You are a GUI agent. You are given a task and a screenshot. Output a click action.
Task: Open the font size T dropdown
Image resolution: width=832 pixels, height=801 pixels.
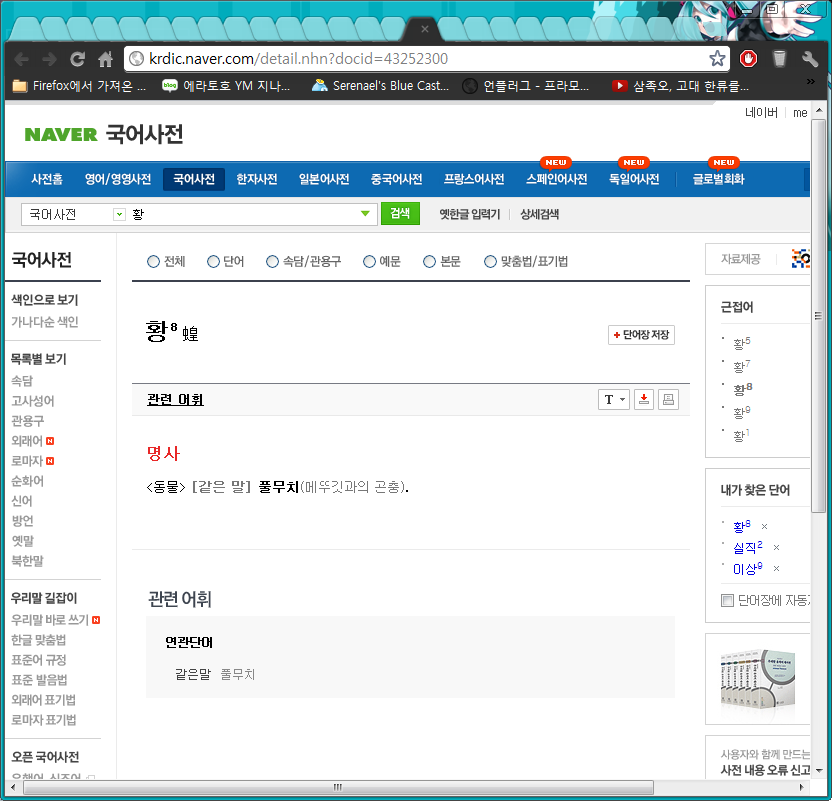[x=614, y=399]
